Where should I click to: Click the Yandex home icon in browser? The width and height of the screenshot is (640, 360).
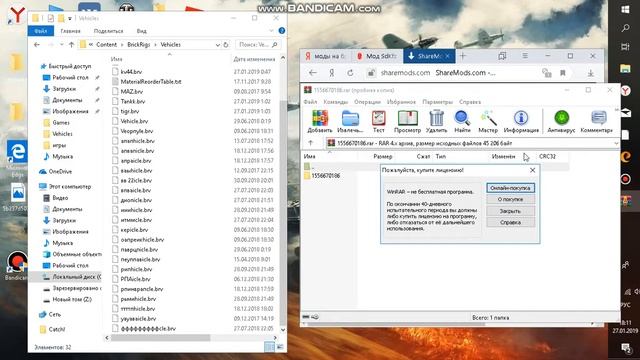(331, 73)
